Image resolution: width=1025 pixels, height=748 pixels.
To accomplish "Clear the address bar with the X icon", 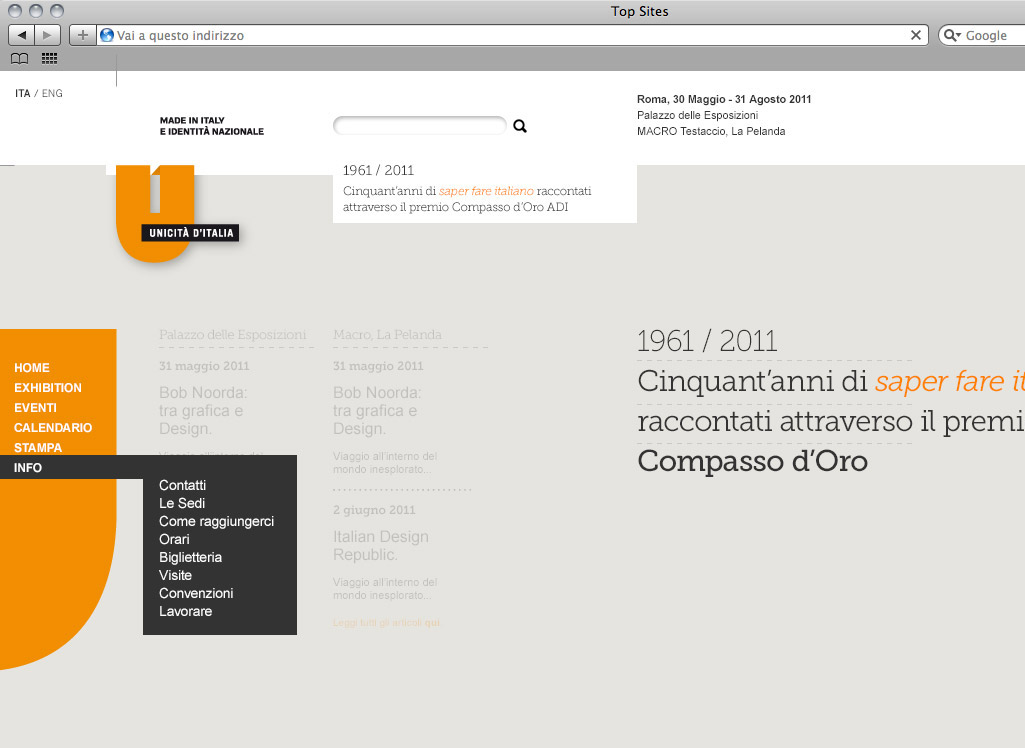I will tap(916, 35).
